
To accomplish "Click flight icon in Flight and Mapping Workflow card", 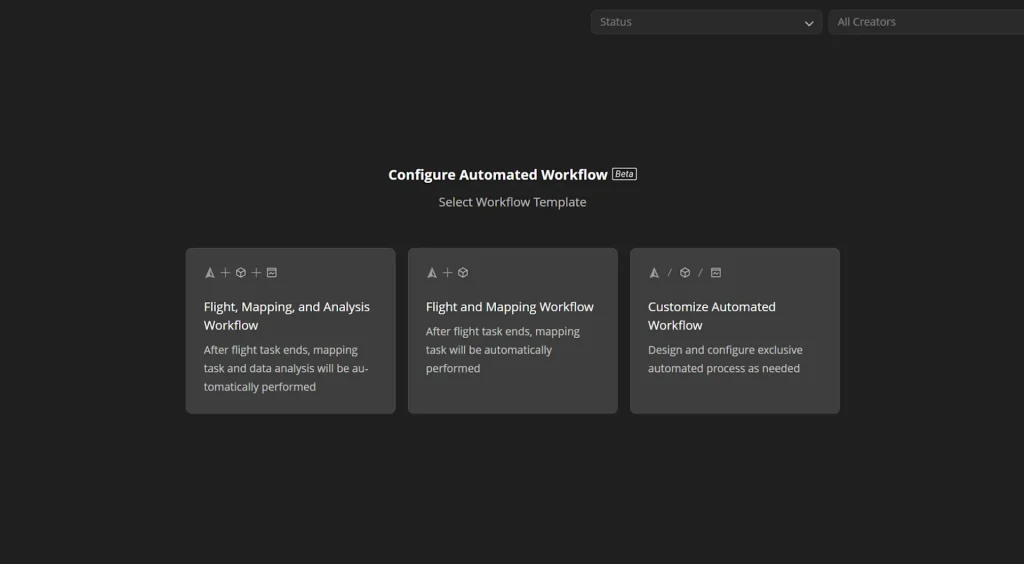I will (x=432, y=273).
